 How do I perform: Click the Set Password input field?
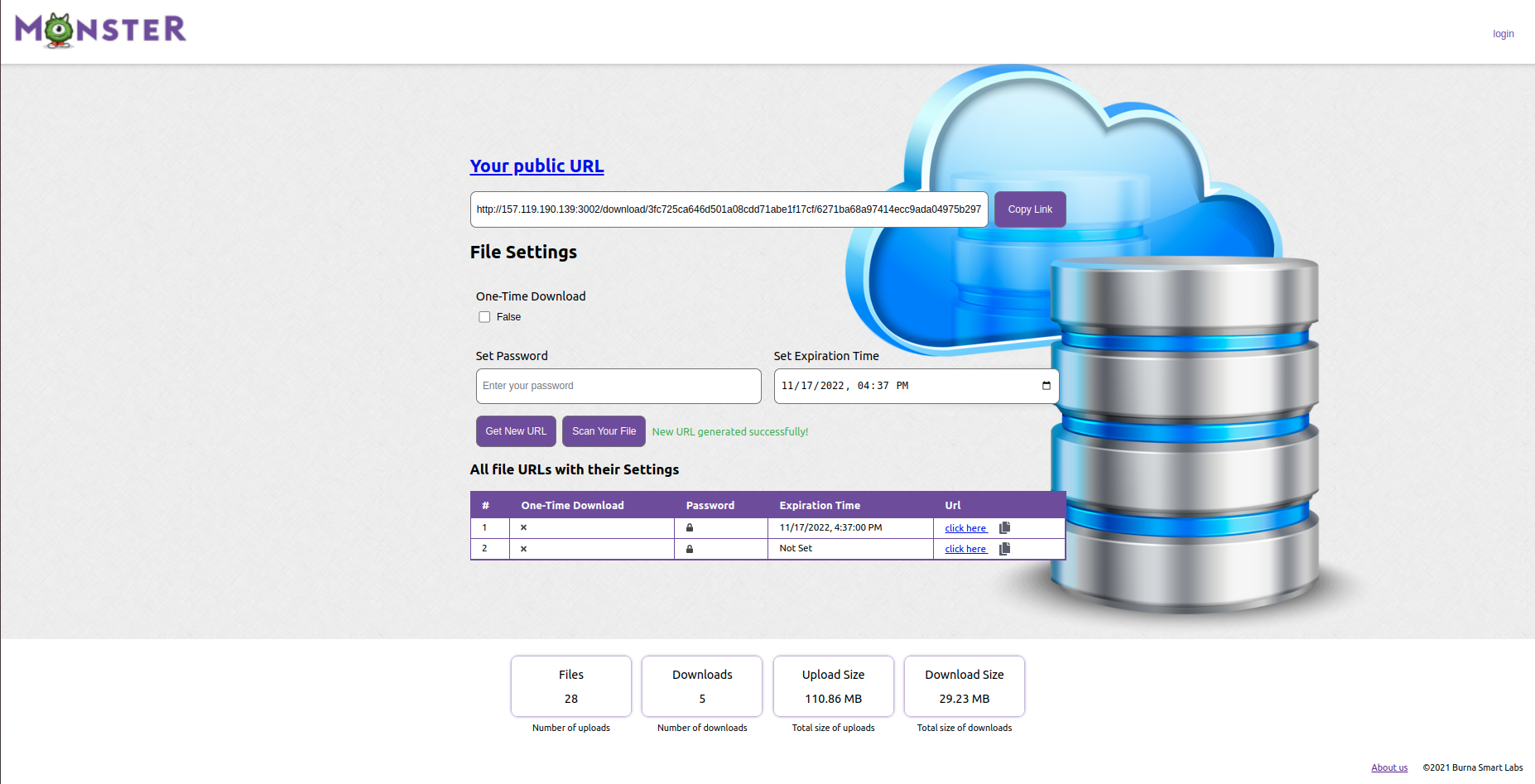[618, 386]
